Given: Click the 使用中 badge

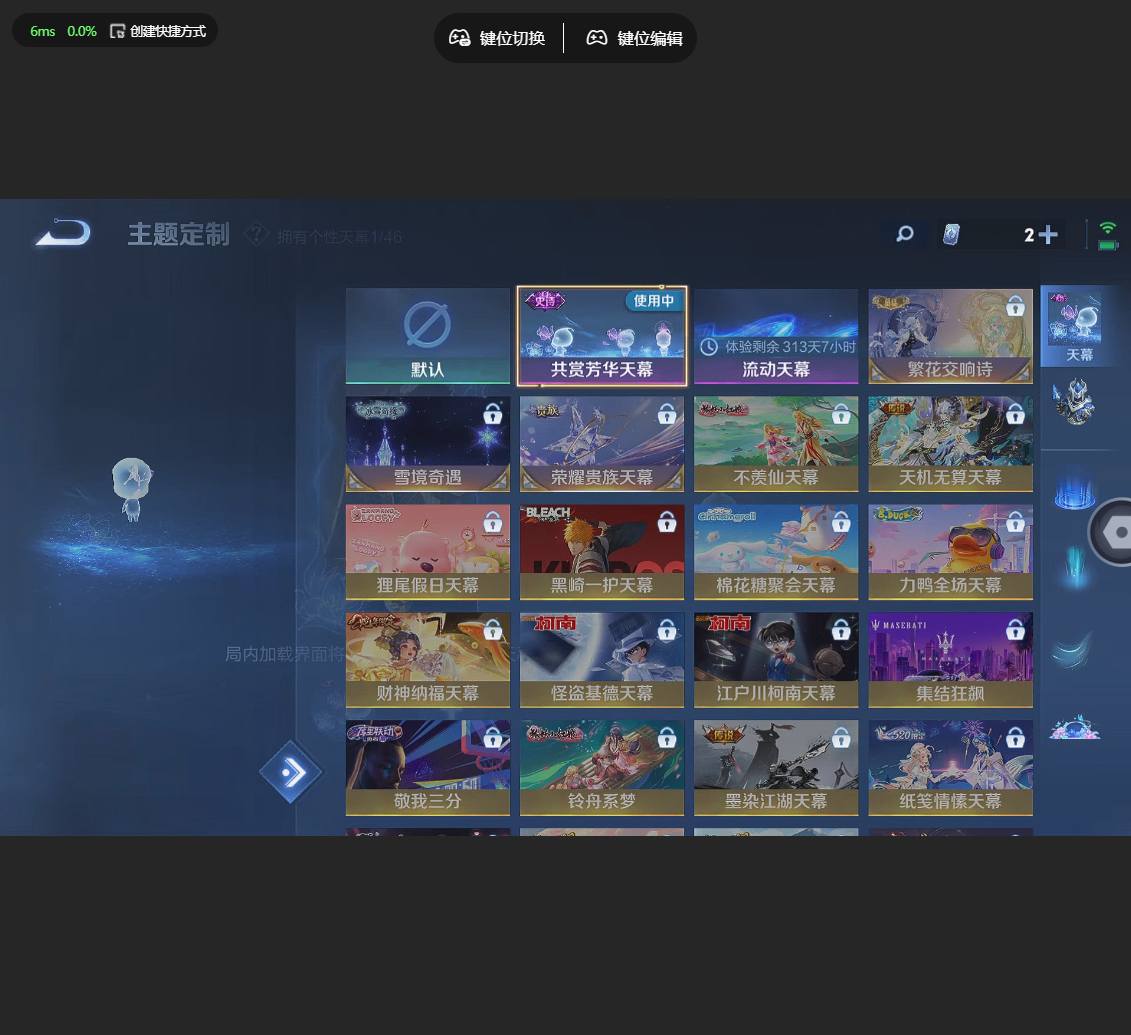Looking at the screenshot, I should click(653, 301).
